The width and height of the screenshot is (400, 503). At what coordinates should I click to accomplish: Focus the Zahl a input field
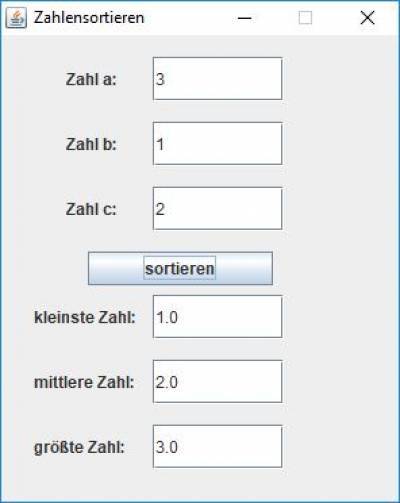coord(218,79)
